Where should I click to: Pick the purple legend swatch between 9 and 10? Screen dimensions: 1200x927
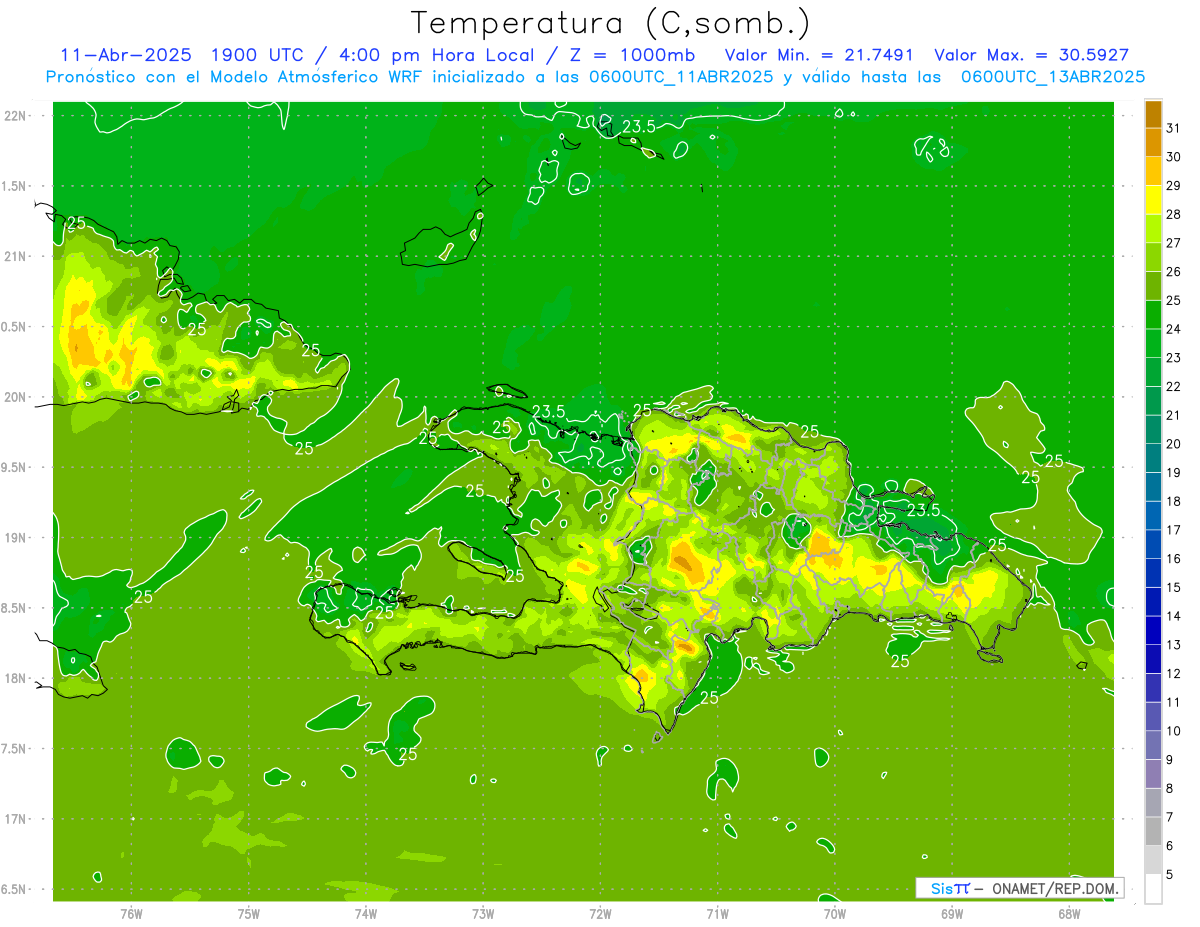click(x=1153, y=745)
